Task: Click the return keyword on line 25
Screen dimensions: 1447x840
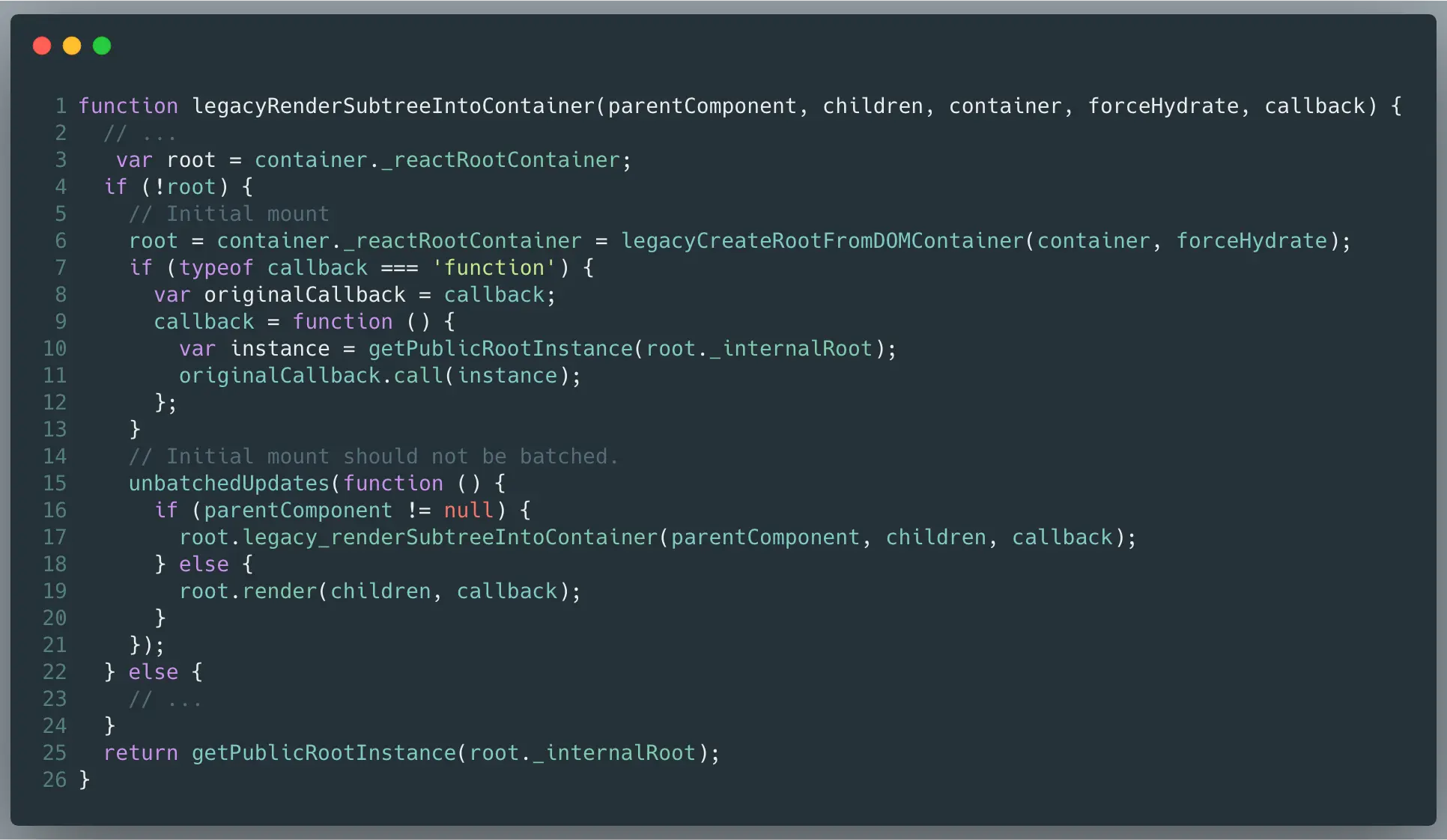Action: point(141,753)
